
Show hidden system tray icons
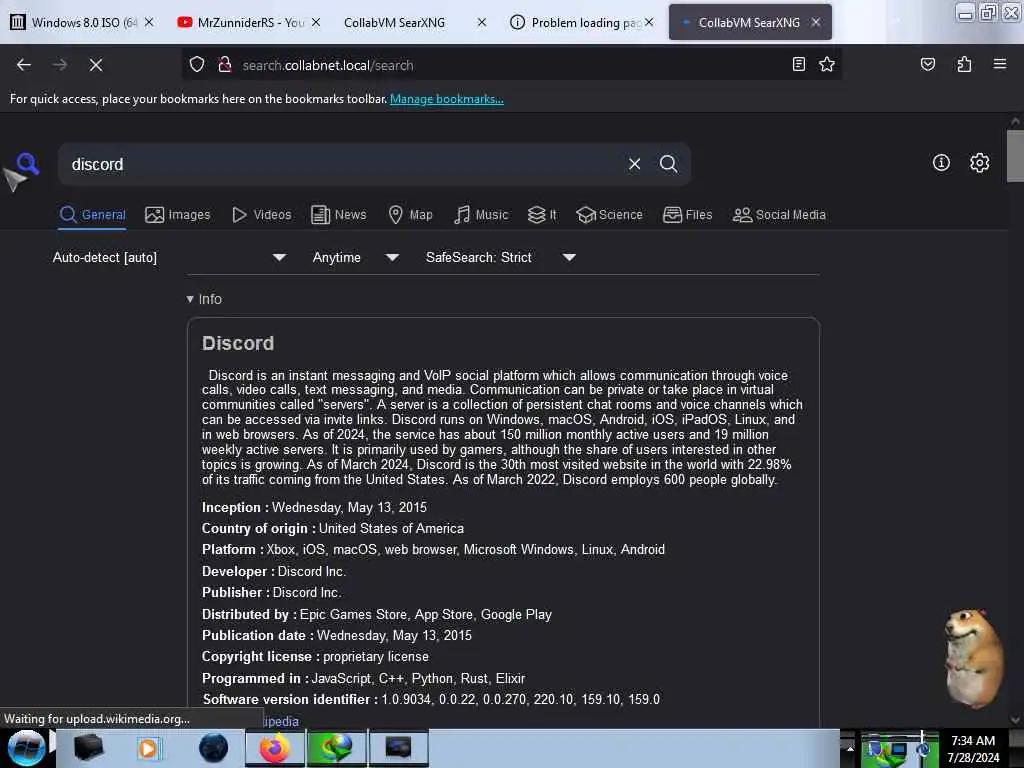(x=850, y=748)
